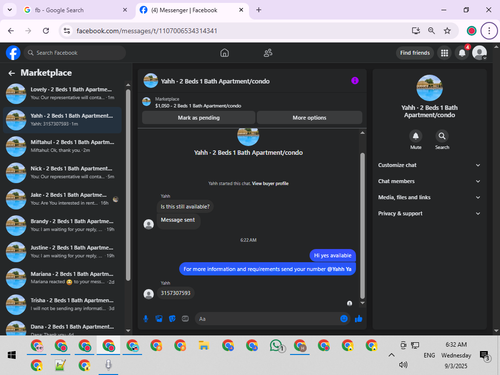Image resolution: width=500 pixels, height=375 pixels.
Task: Open Chrome profile circle icon
Action: click(471, 31)
